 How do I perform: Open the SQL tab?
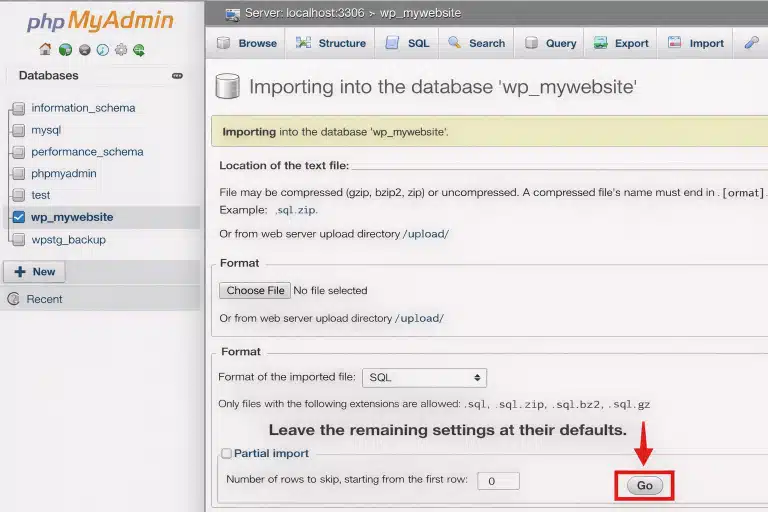point(407,43)
